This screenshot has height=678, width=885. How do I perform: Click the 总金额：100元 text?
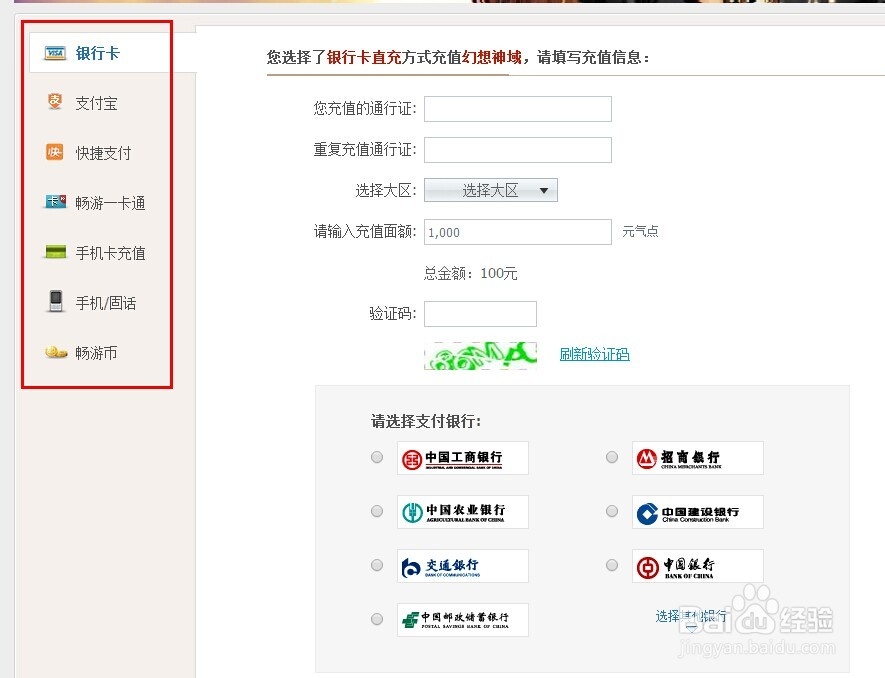pos(471,274)
